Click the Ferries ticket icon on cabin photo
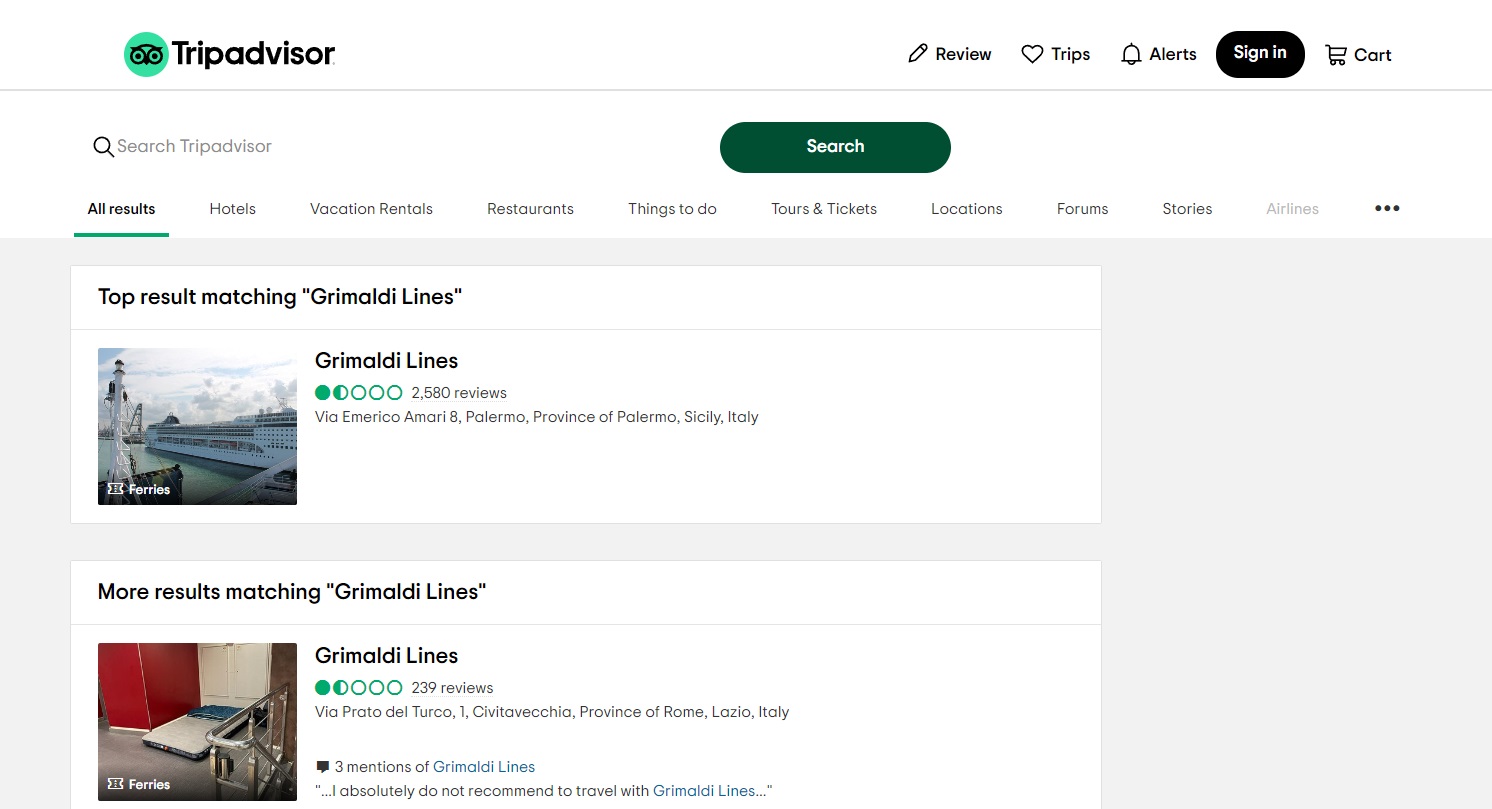 [x=115, y=784]
